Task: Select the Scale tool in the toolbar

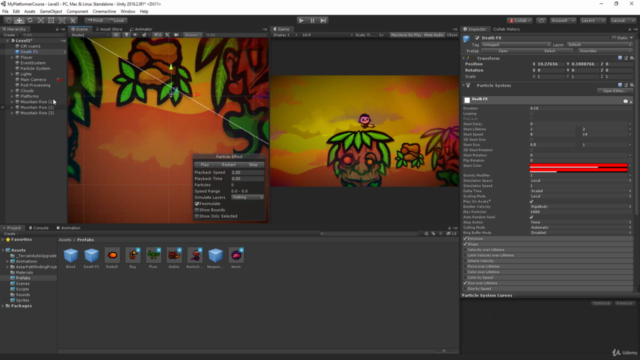Action: [40, 20]
